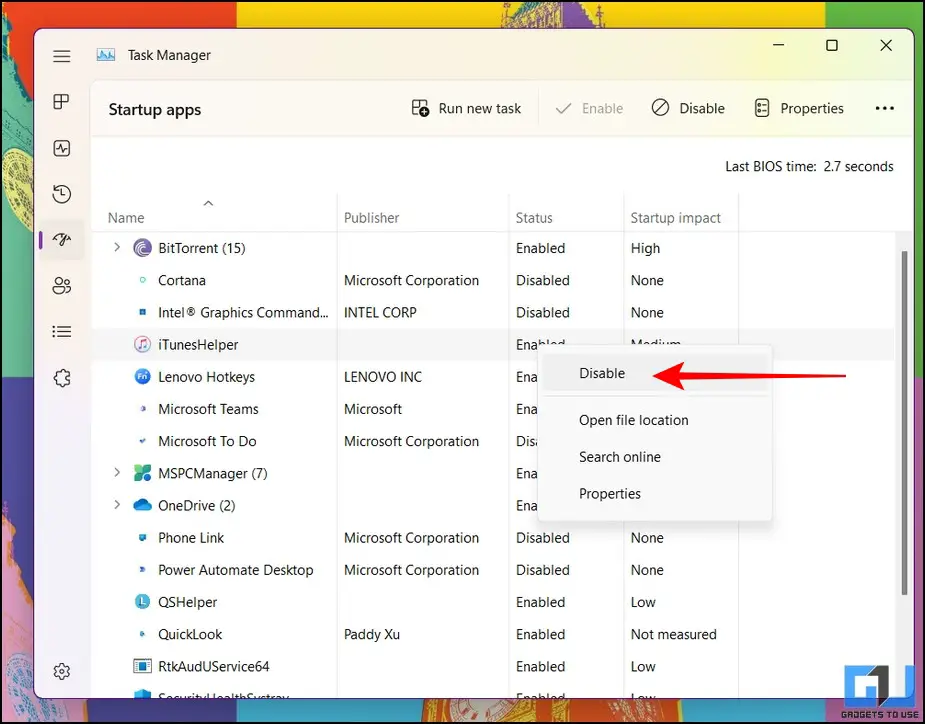
Task: Click the Phone Link icon
Action: (142, 538)
